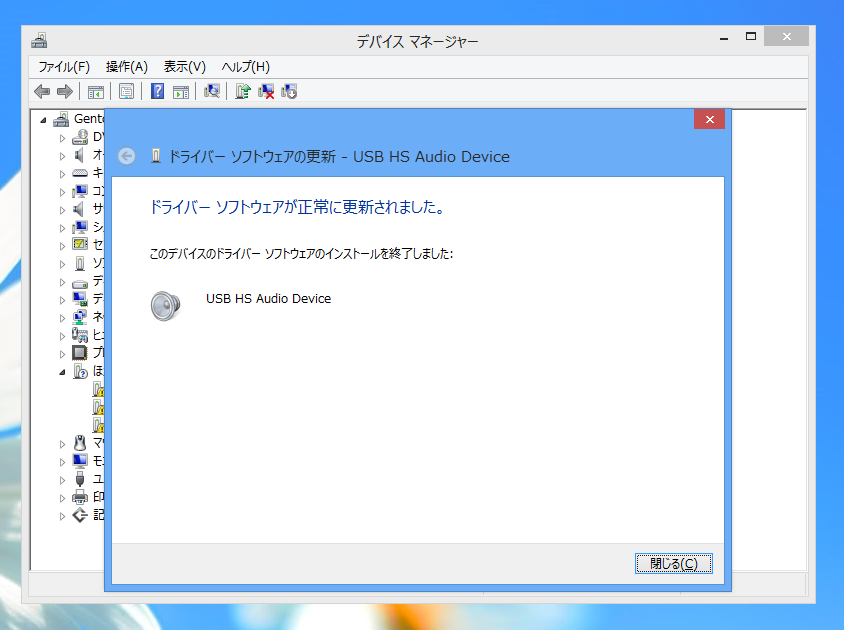Viewport: 844px width, 630px height.
Task: Select the DVD drive category icon
Action: pos(80,137)
